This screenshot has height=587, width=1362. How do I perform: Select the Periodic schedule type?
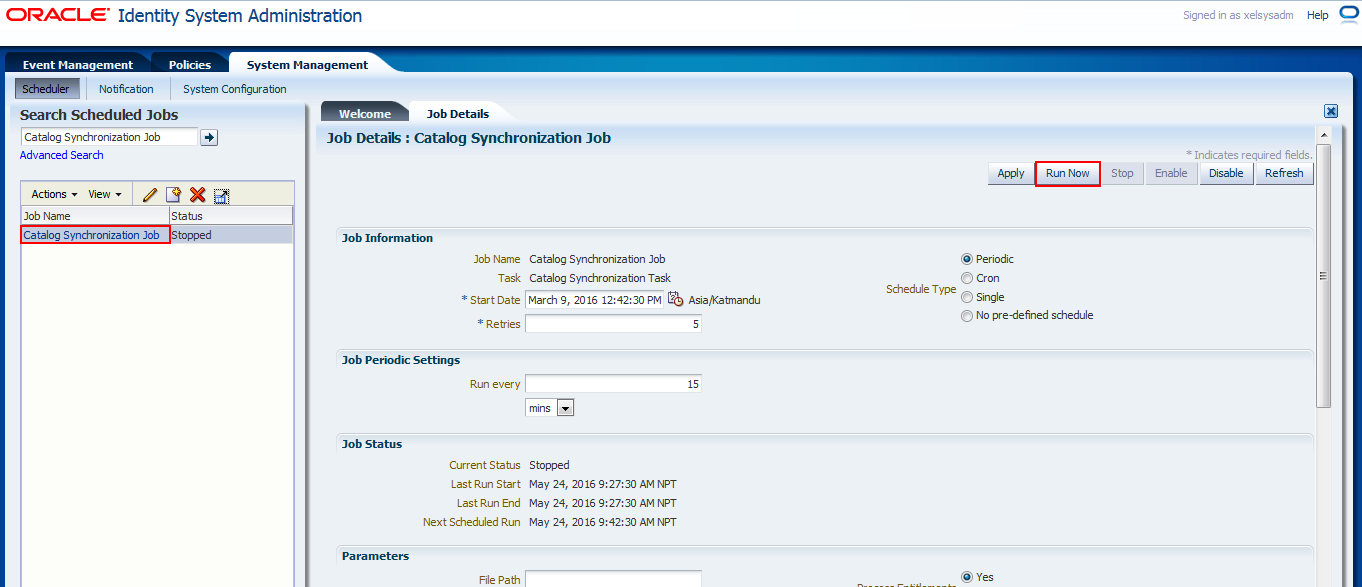pos(967,259)
